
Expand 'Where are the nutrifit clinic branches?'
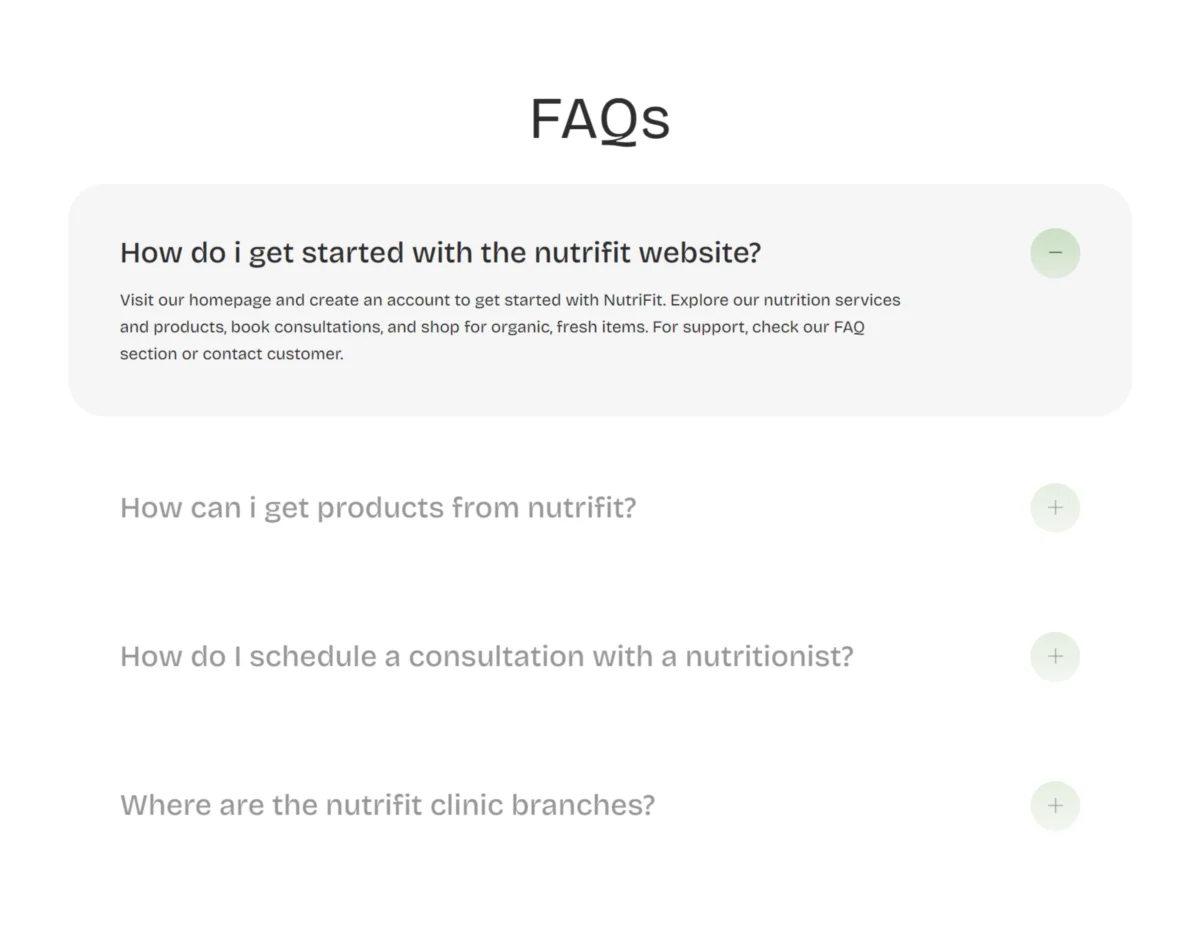click(x=387, y=805)
